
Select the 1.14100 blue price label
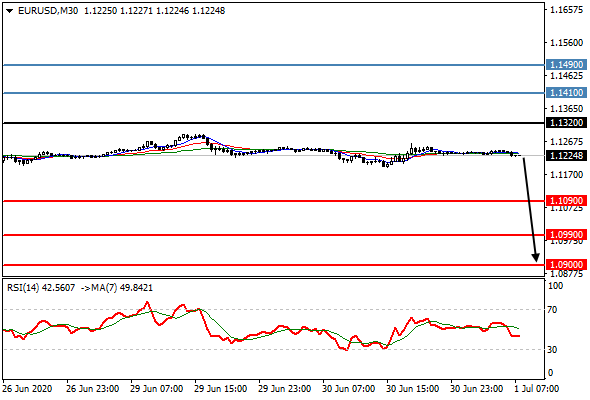(x=566, y=93)
